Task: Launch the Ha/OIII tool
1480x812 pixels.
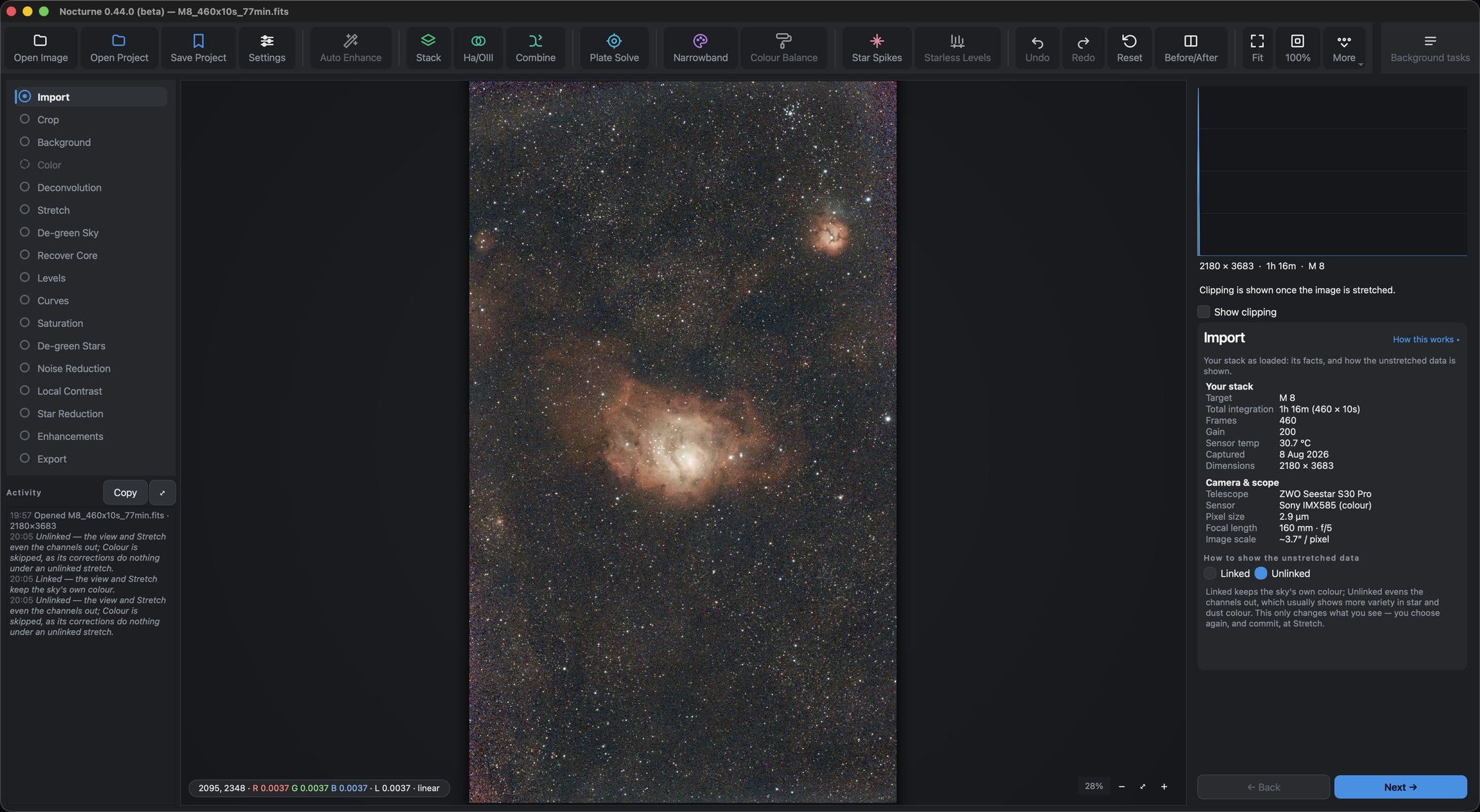Action: (x=478, y=48)
